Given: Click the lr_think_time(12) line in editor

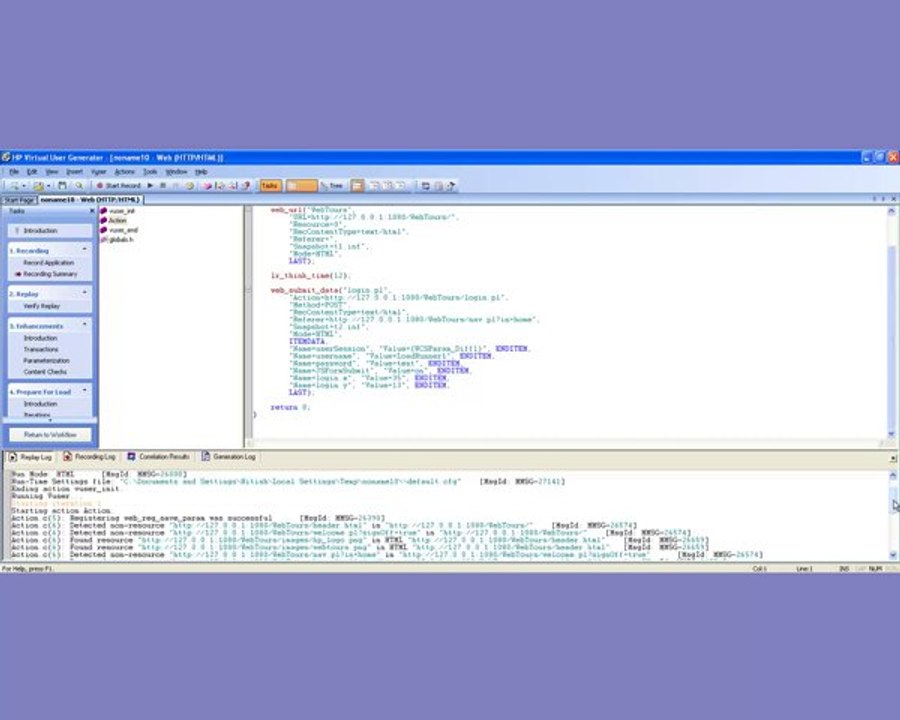Looking at the screenshot, I should coord(310,276).
